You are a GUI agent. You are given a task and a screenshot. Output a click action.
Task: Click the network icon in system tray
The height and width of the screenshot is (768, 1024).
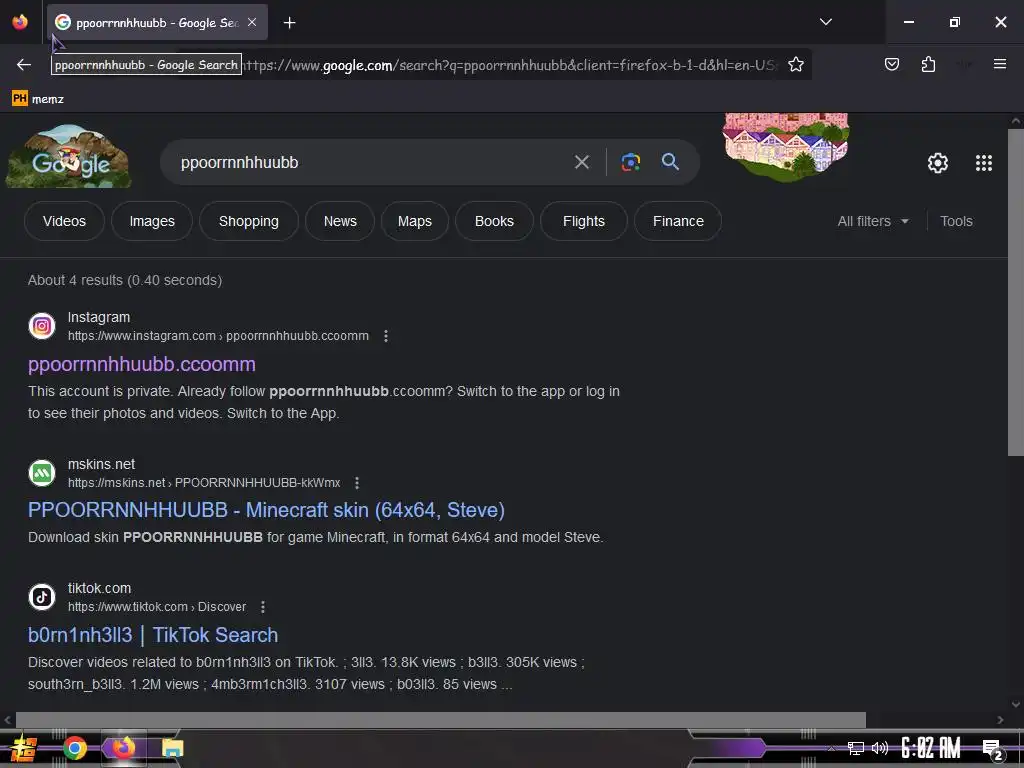pyautogui.click(x=856, y=748)
